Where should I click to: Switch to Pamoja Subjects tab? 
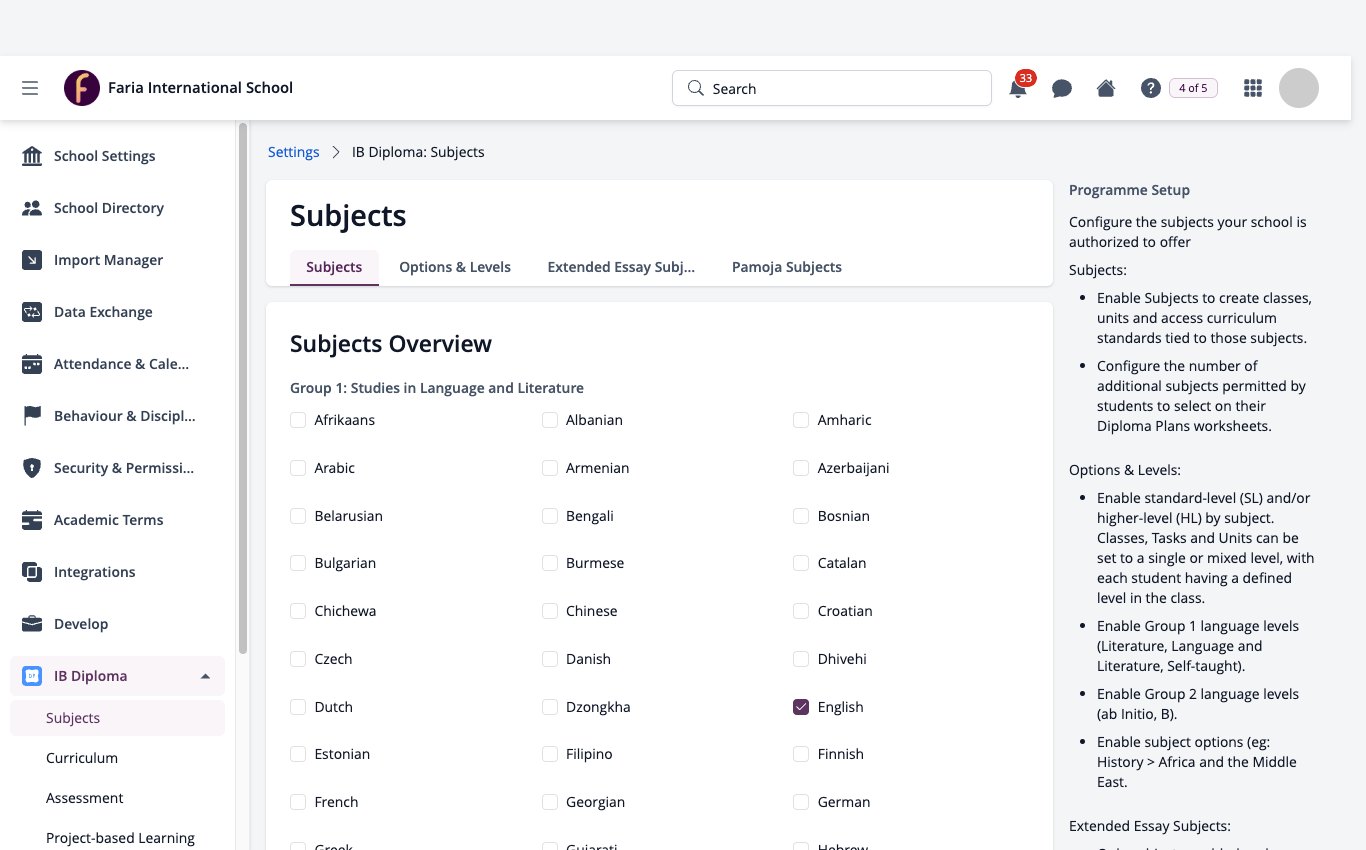tap(787, 267)
